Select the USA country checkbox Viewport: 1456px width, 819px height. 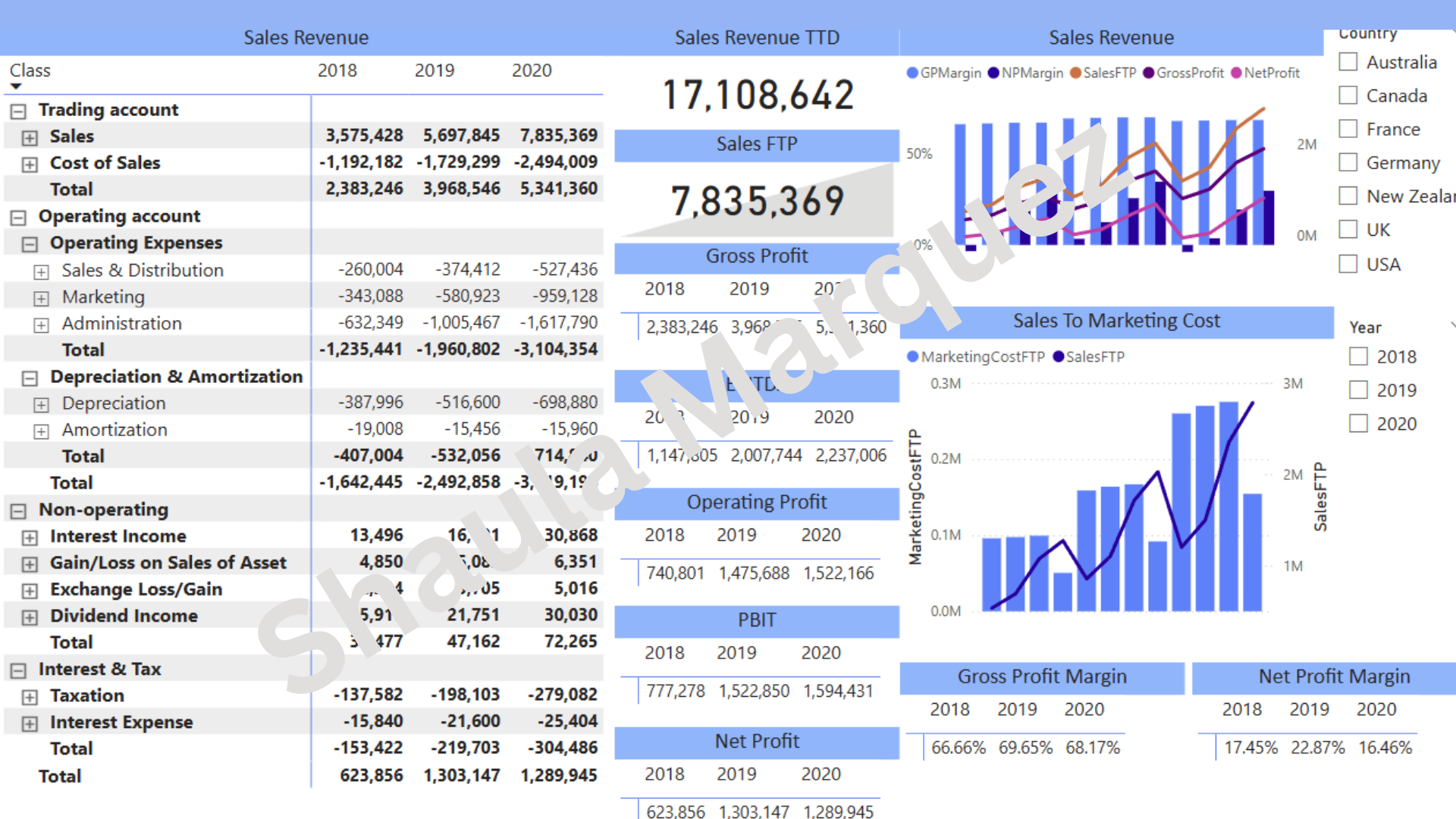(1348, 264)
